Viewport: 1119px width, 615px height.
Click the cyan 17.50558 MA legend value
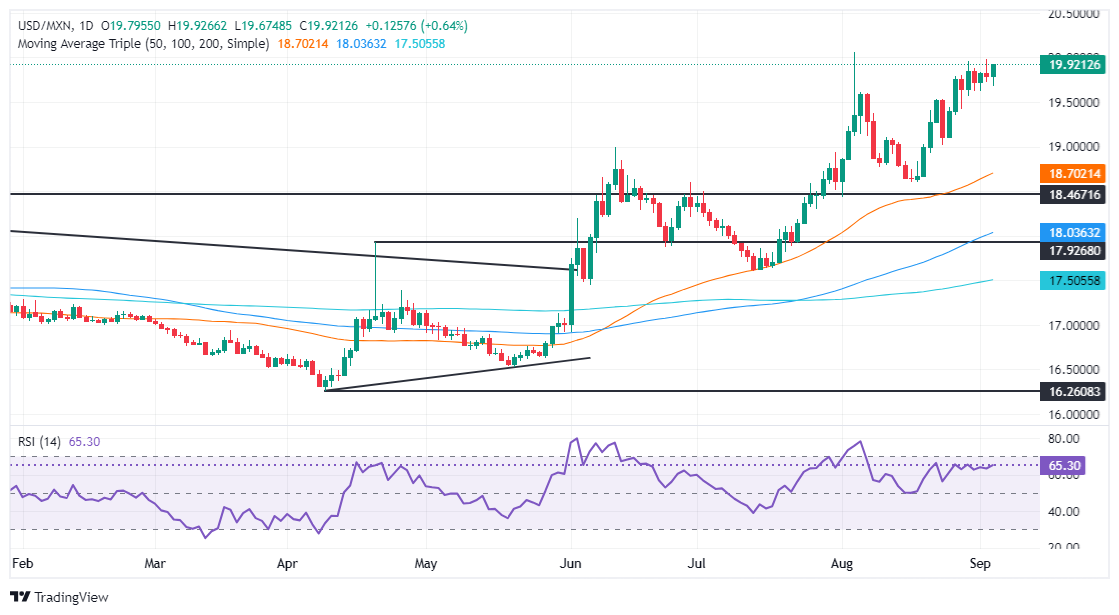point(420,44)
